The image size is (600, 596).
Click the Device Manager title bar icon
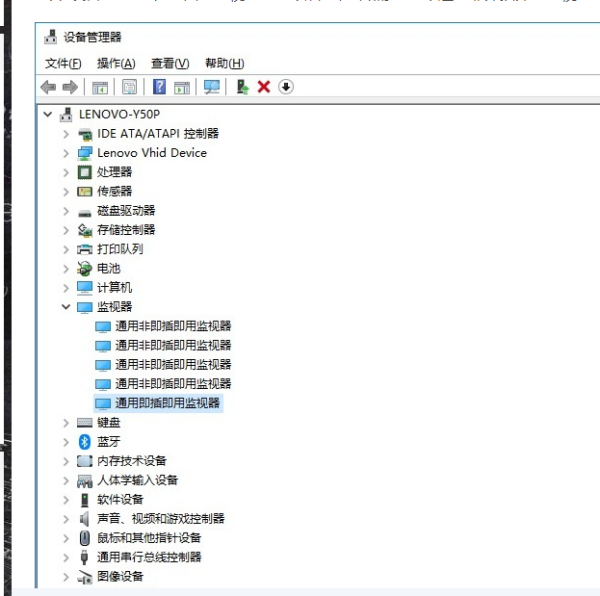pyautogui.click(x=51, y=37)
